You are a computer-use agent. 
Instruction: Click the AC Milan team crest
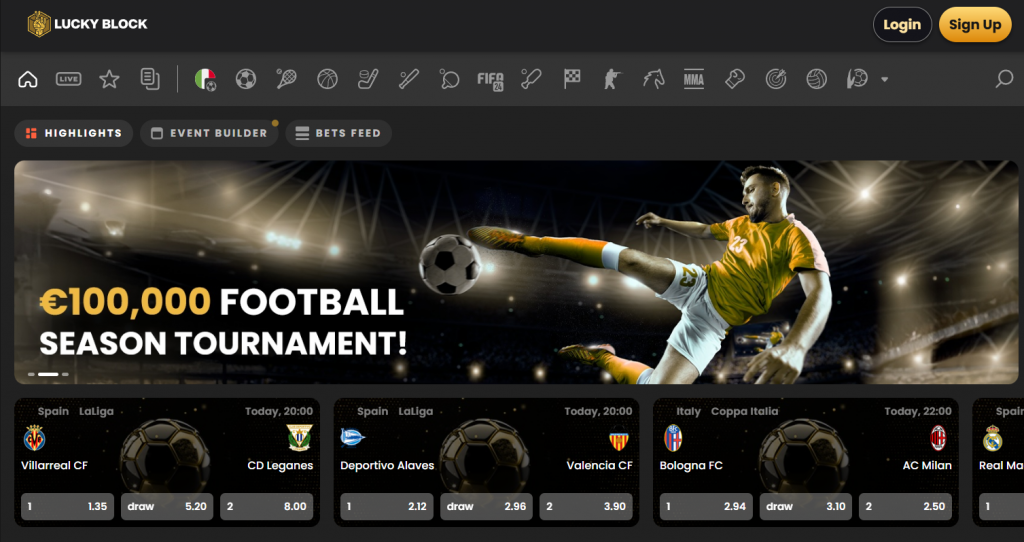pos(938,438)
